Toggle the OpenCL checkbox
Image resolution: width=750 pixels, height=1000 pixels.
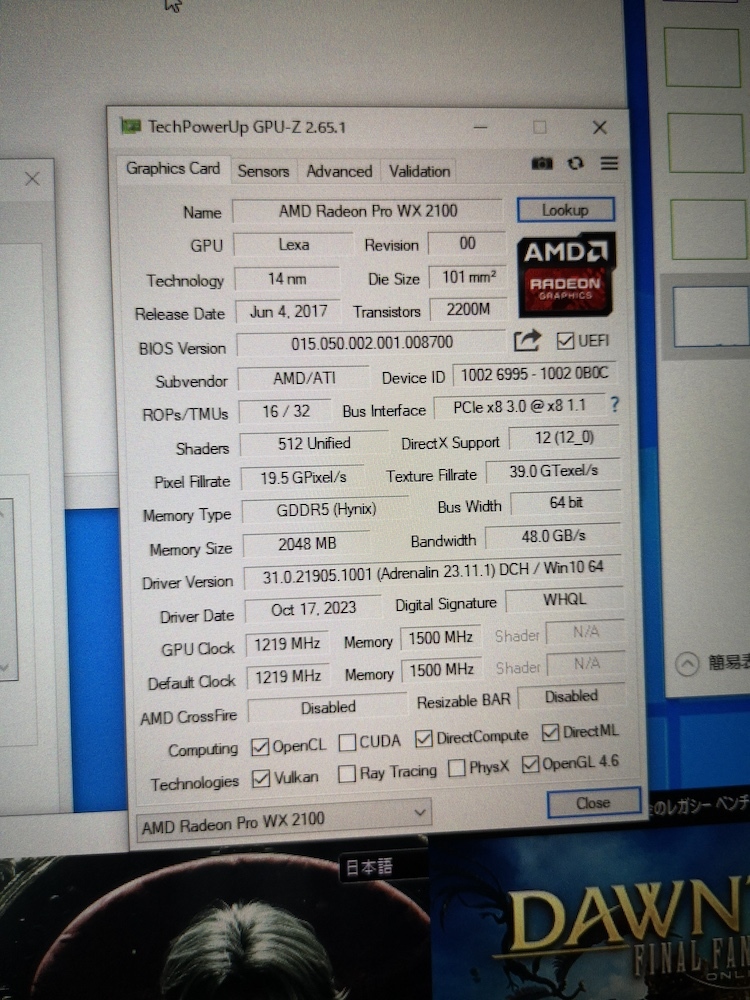(x=260, y=747)
